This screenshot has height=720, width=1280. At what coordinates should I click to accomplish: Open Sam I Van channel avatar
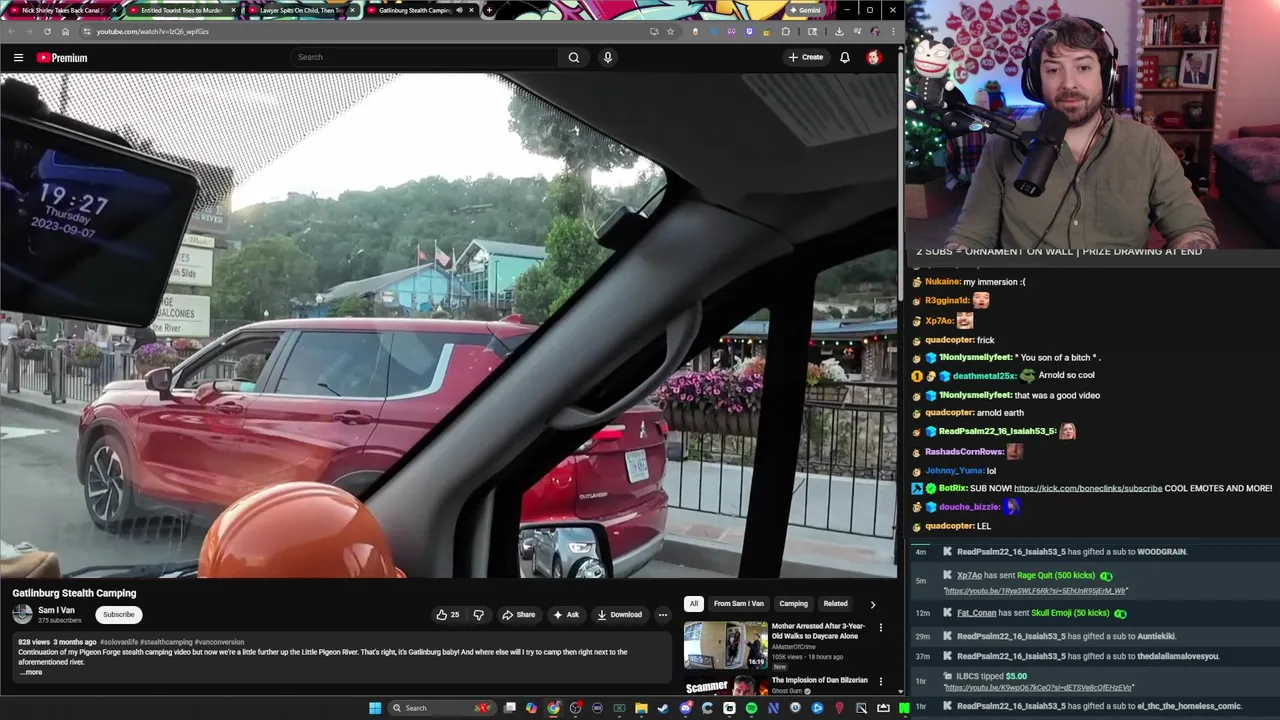pyautogui.click(x=22, y=615)
